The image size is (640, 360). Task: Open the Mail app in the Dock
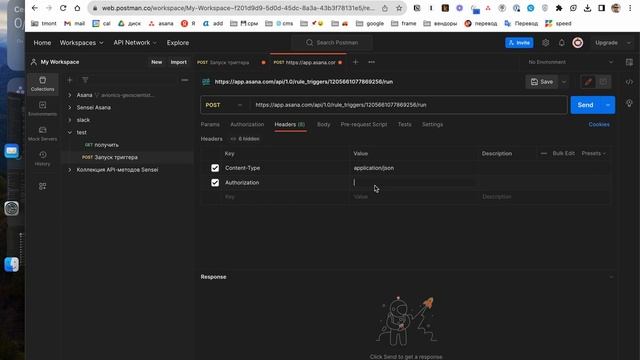pyautogui.click(x=11, y=151)
